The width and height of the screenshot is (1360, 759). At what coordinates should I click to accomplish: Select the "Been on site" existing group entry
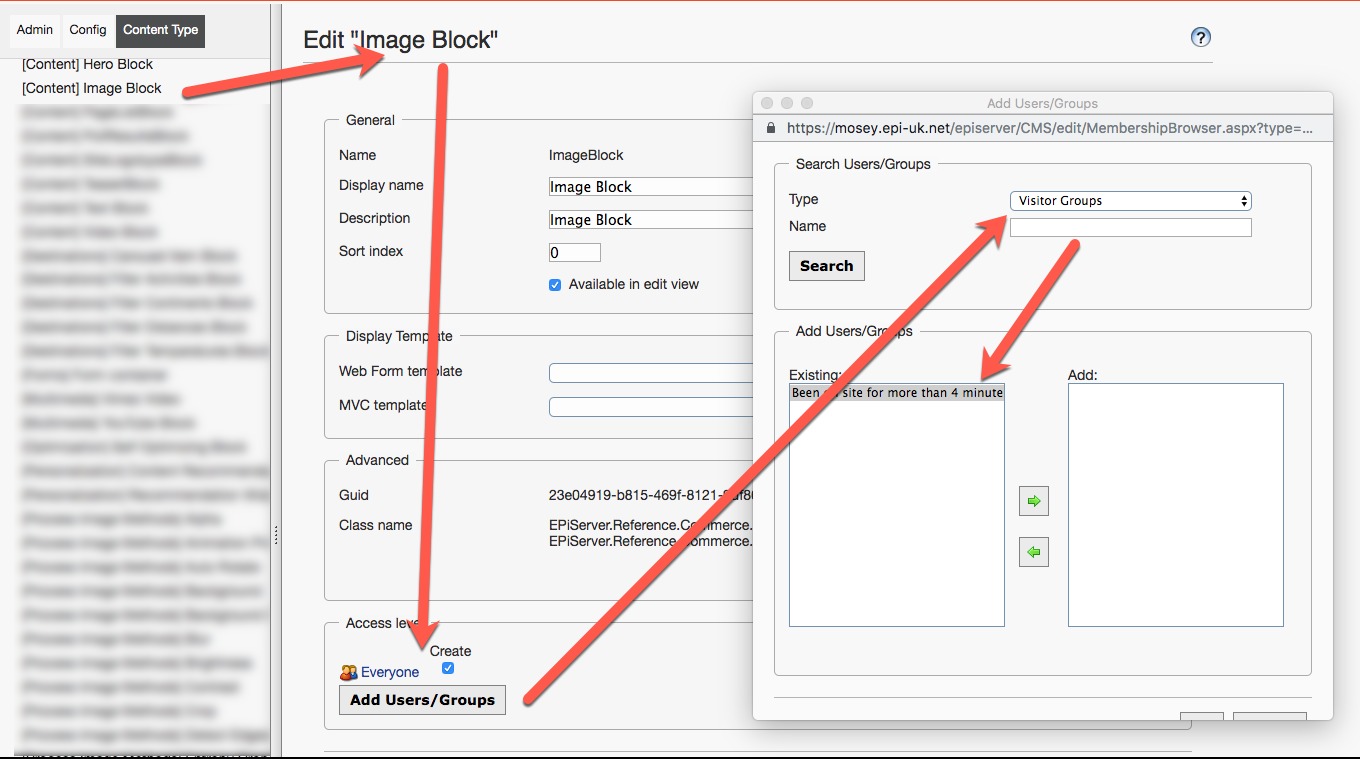896,393
